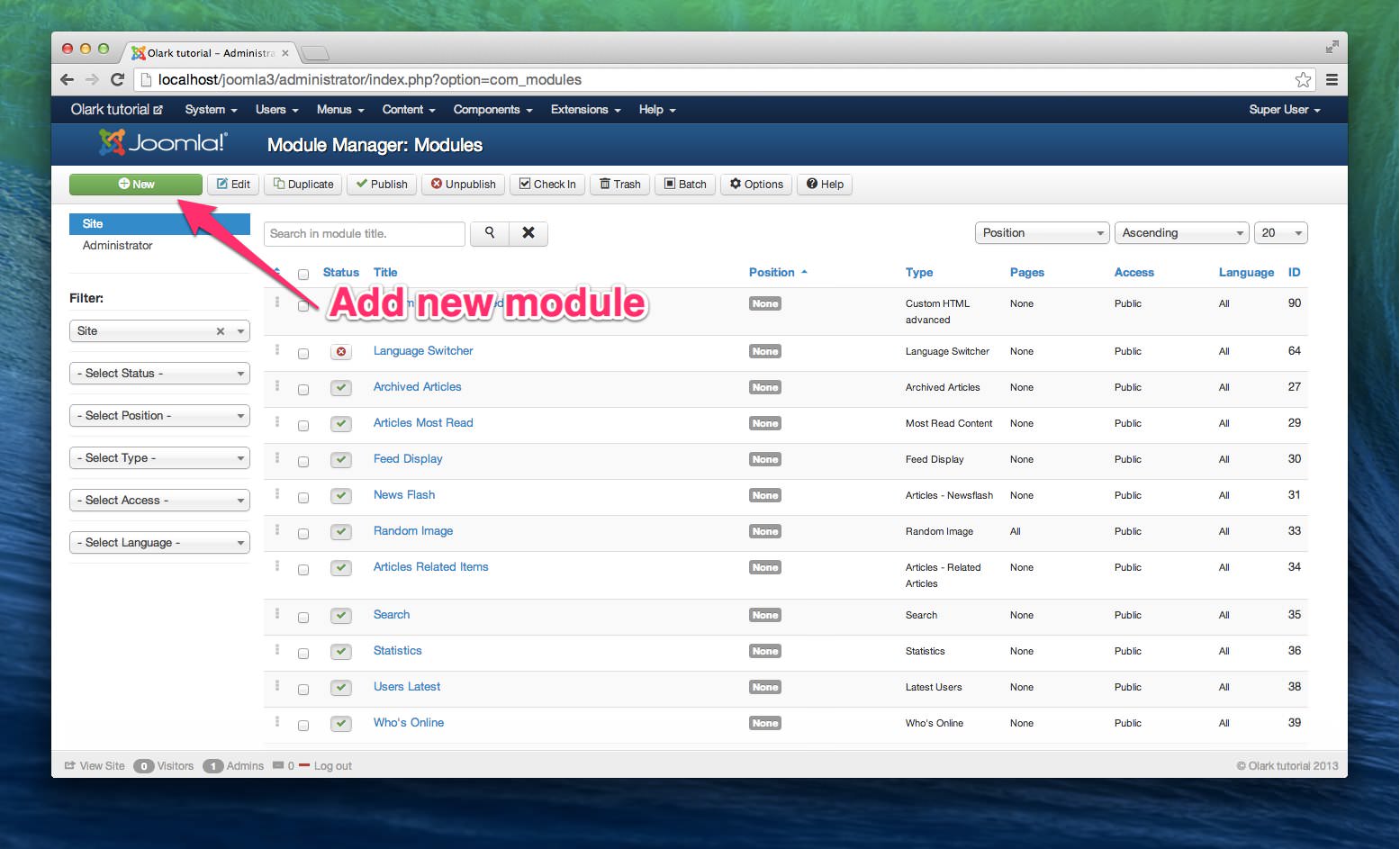Screen dimensions: 1400x849
Task: Toggle the Language Switcher unpublished status icon
Action: (x=340, y=352)
